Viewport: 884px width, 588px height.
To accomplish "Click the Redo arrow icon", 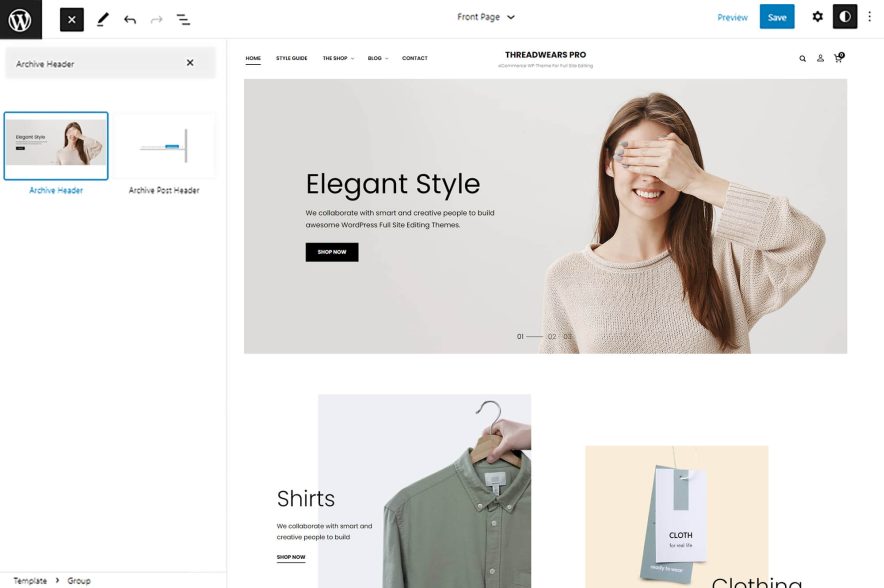I will [x=155, y=18].
